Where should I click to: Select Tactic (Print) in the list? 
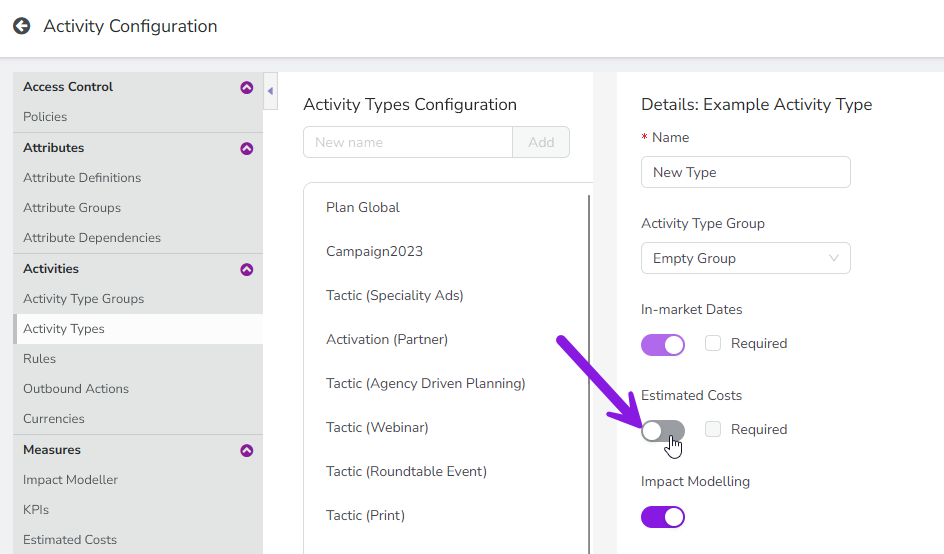click(x=365, y=515)
